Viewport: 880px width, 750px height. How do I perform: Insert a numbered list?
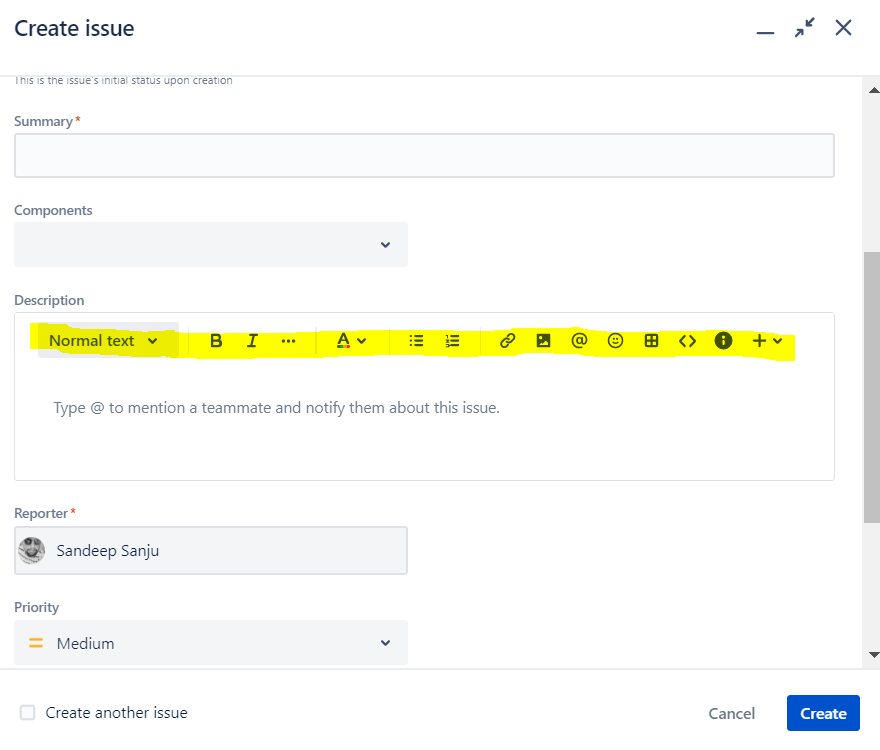pyautogui.click(x=452, y=341)
